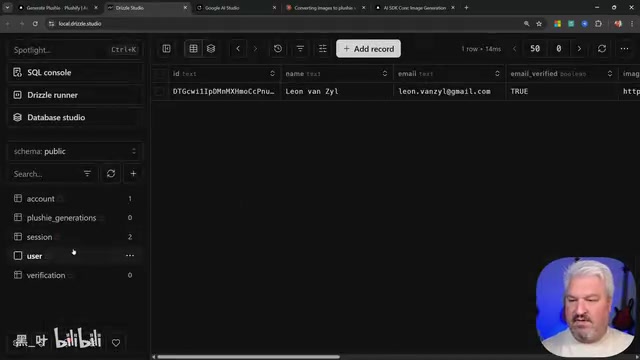640x360 pixels.
Task: Edit the offset 0 field
Action: [559, 49]
